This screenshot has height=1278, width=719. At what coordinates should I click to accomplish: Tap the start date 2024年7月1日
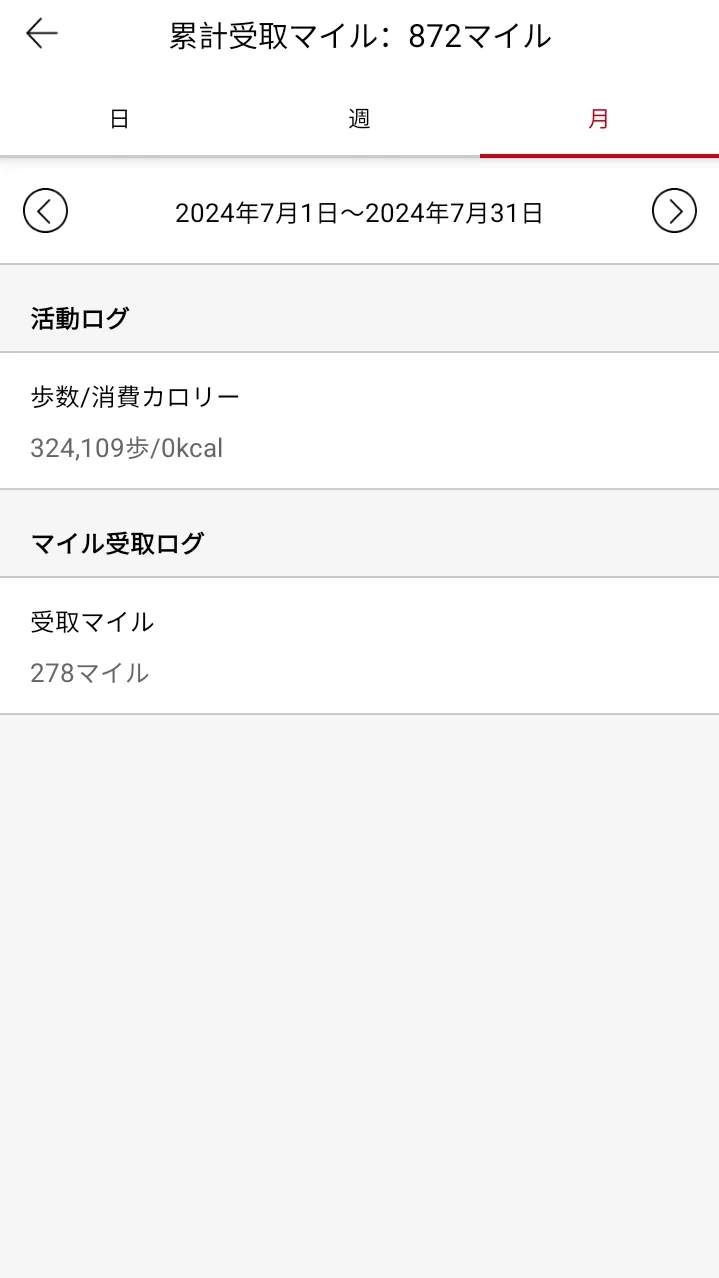[x=257, y=212]
